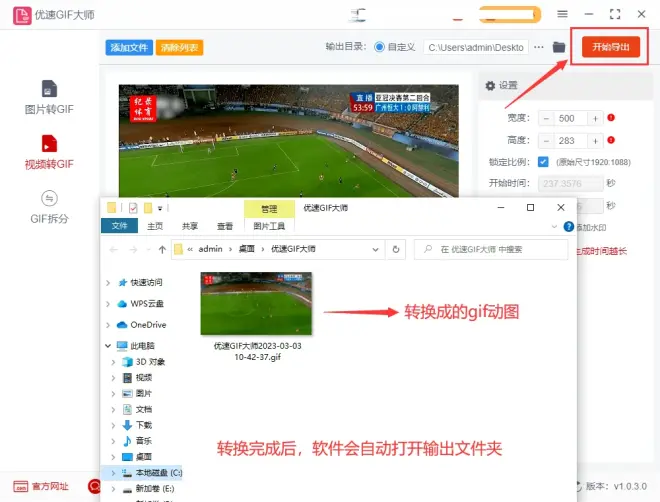Expand the WPS云盘 tree node
Screen dimensions: 660x502
point(108,304)
